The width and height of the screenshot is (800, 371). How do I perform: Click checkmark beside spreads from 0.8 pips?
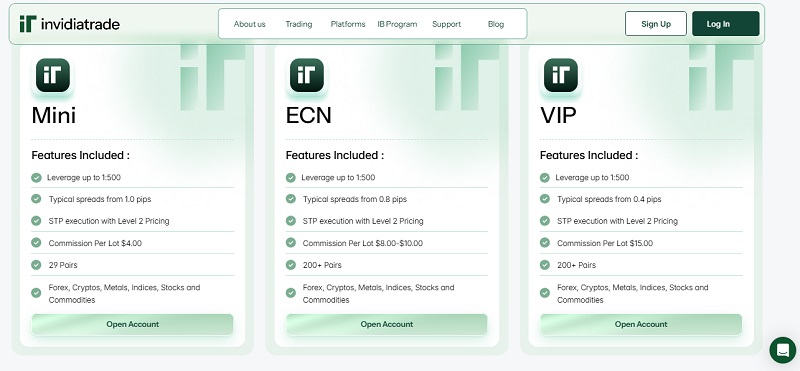pos(291,199)
